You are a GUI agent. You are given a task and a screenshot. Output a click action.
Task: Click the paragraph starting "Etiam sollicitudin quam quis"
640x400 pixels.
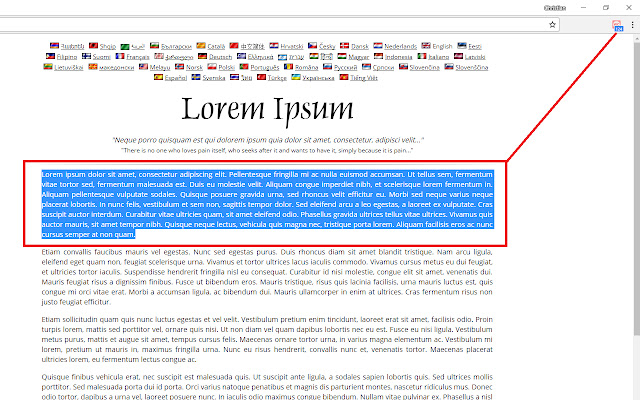click(267, 339)
